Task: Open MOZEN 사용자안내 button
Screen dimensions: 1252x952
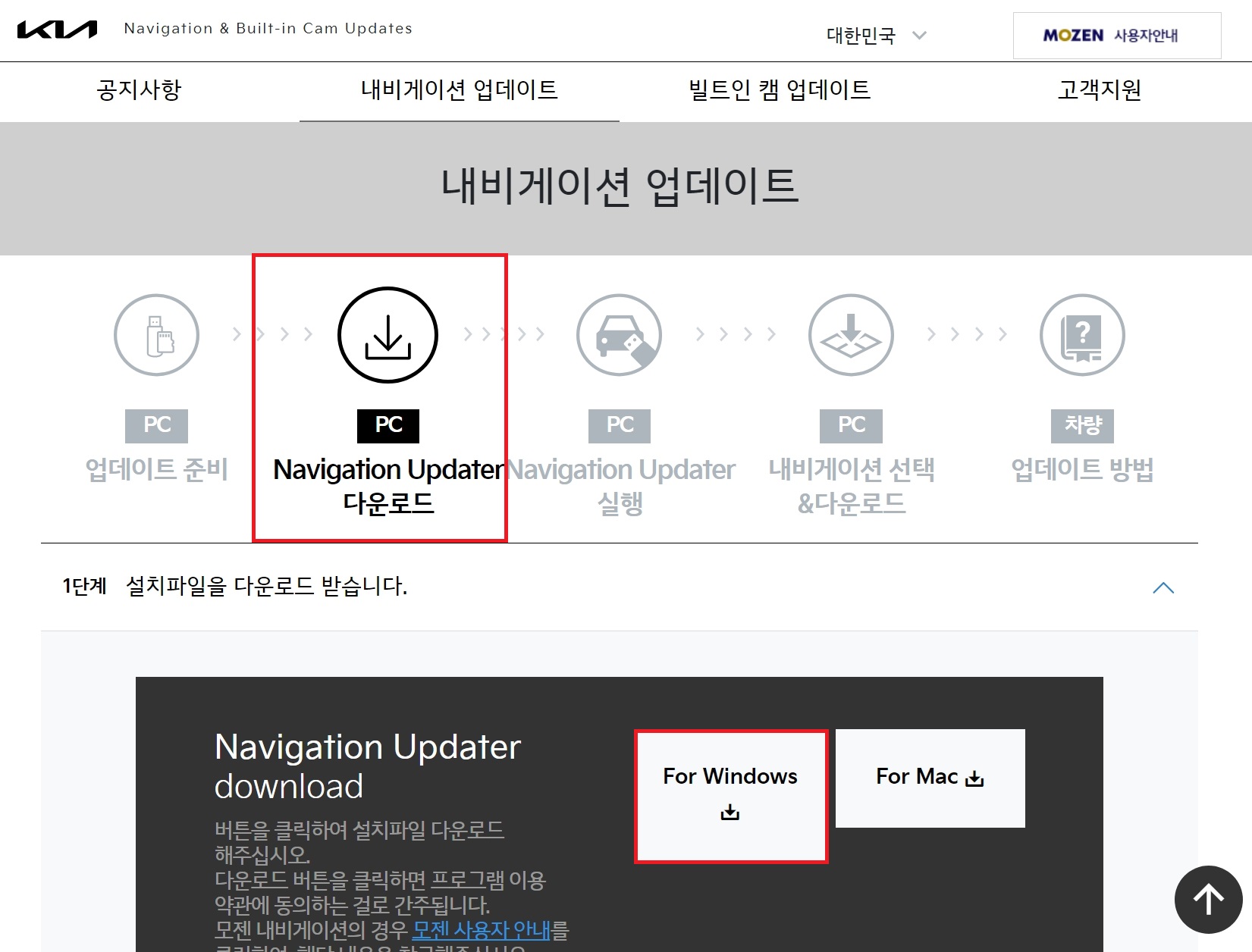Action: (x=1117, y=36)
